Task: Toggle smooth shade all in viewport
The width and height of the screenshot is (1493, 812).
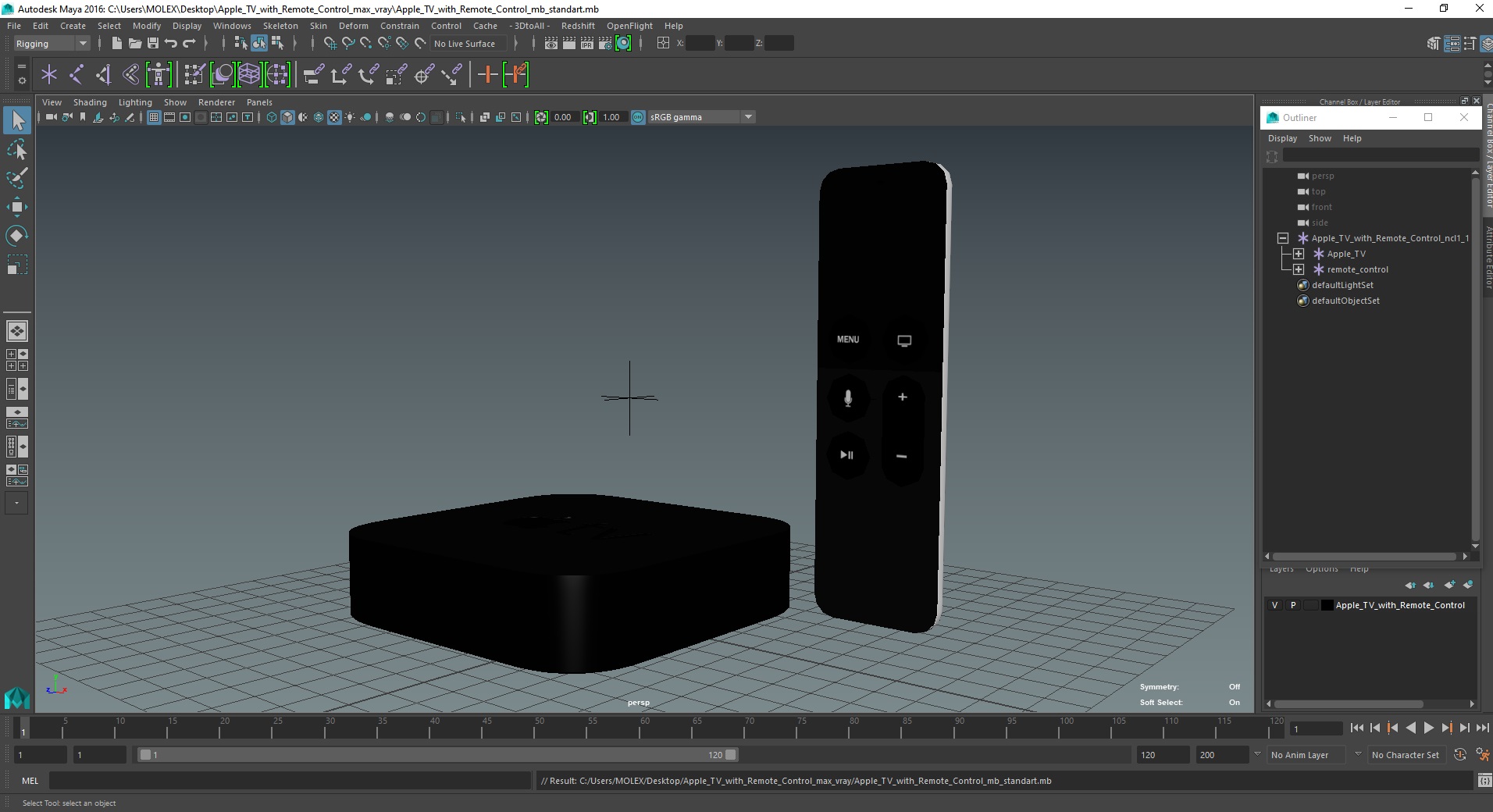Action: click(x=287, y=117)
